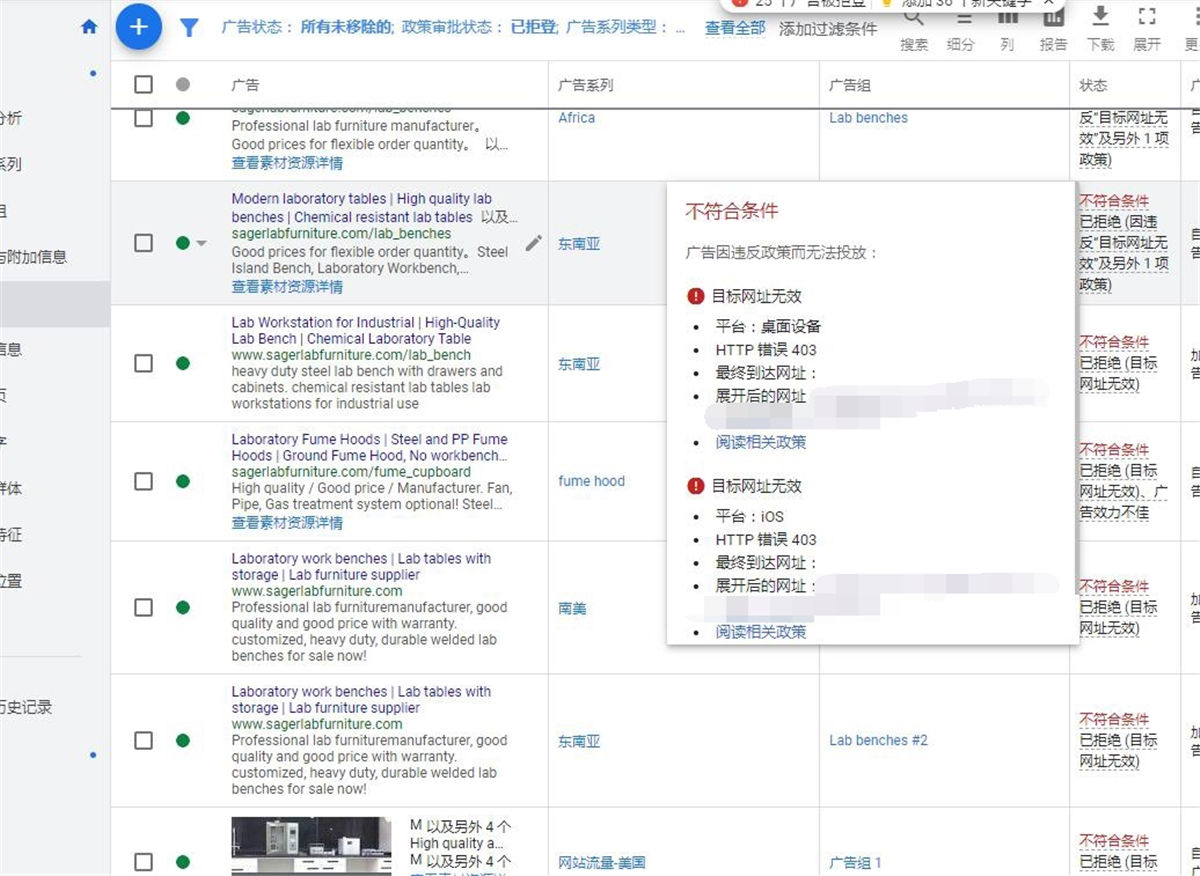The height and width of the screenshot is (876, 1200).
Task: Open the 展开 fullscreen expand icon
Action: click(1147, 18)
